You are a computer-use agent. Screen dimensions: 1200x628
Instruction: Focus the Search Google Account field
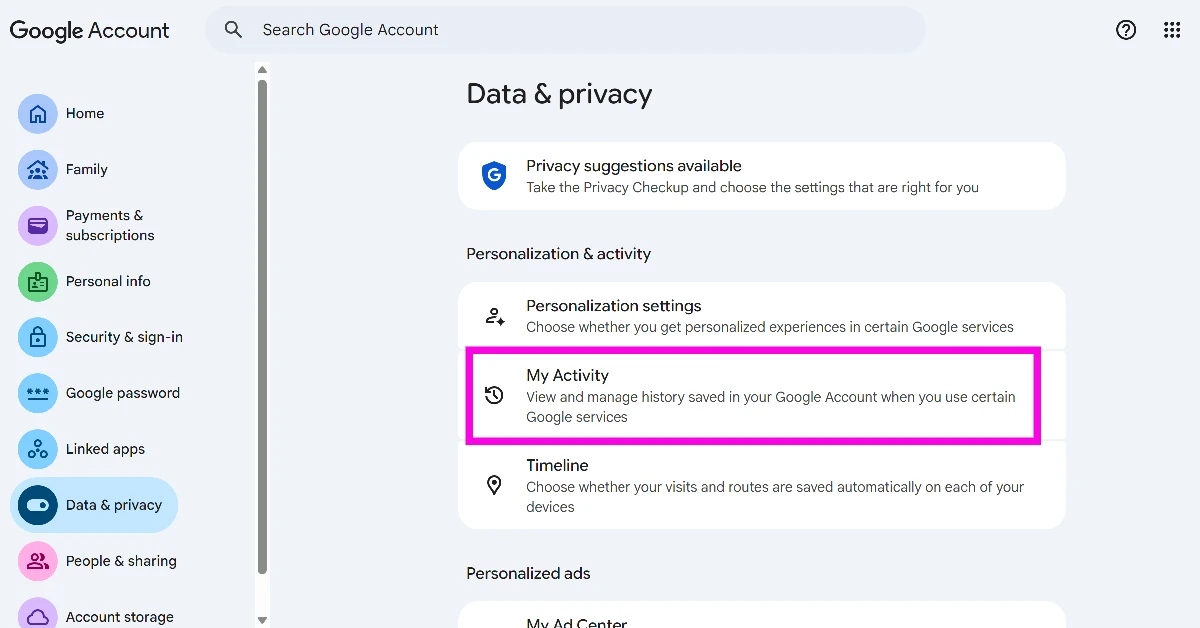pyautogui.click(x=565, y=30)
